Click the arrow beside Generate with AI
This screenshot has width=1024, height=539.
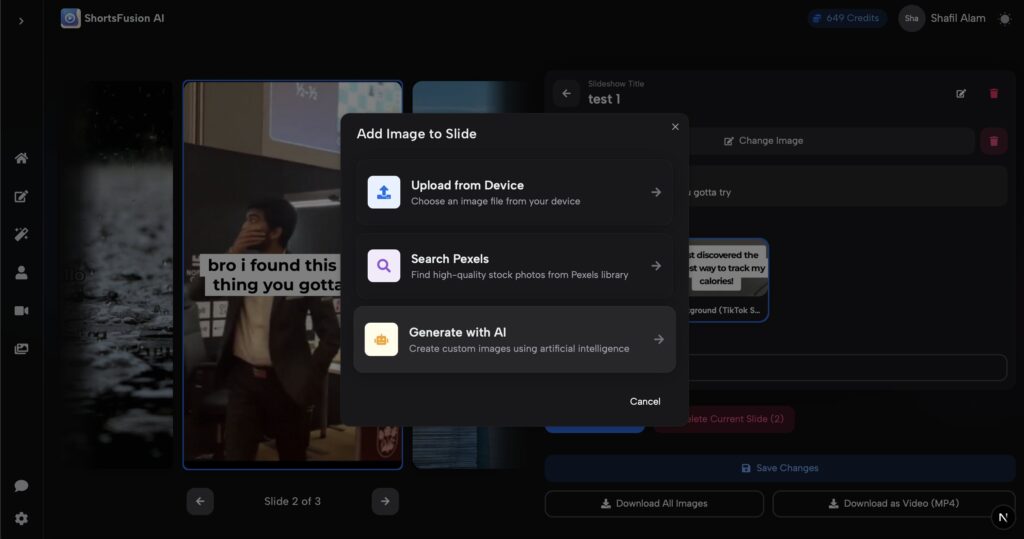click(x=659, y=340)
